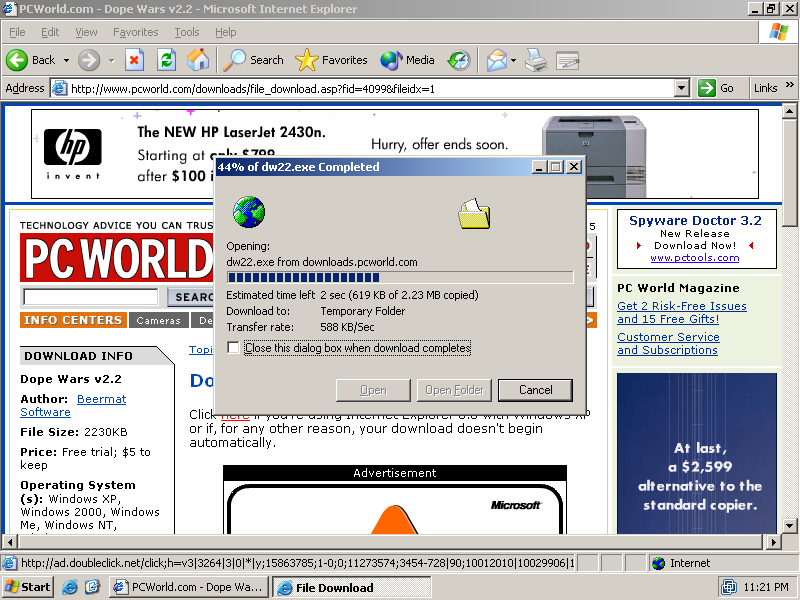The height and width of the screenshot is (600, 800).
Task: Open the Edit menu
Action: pos(50,32)
